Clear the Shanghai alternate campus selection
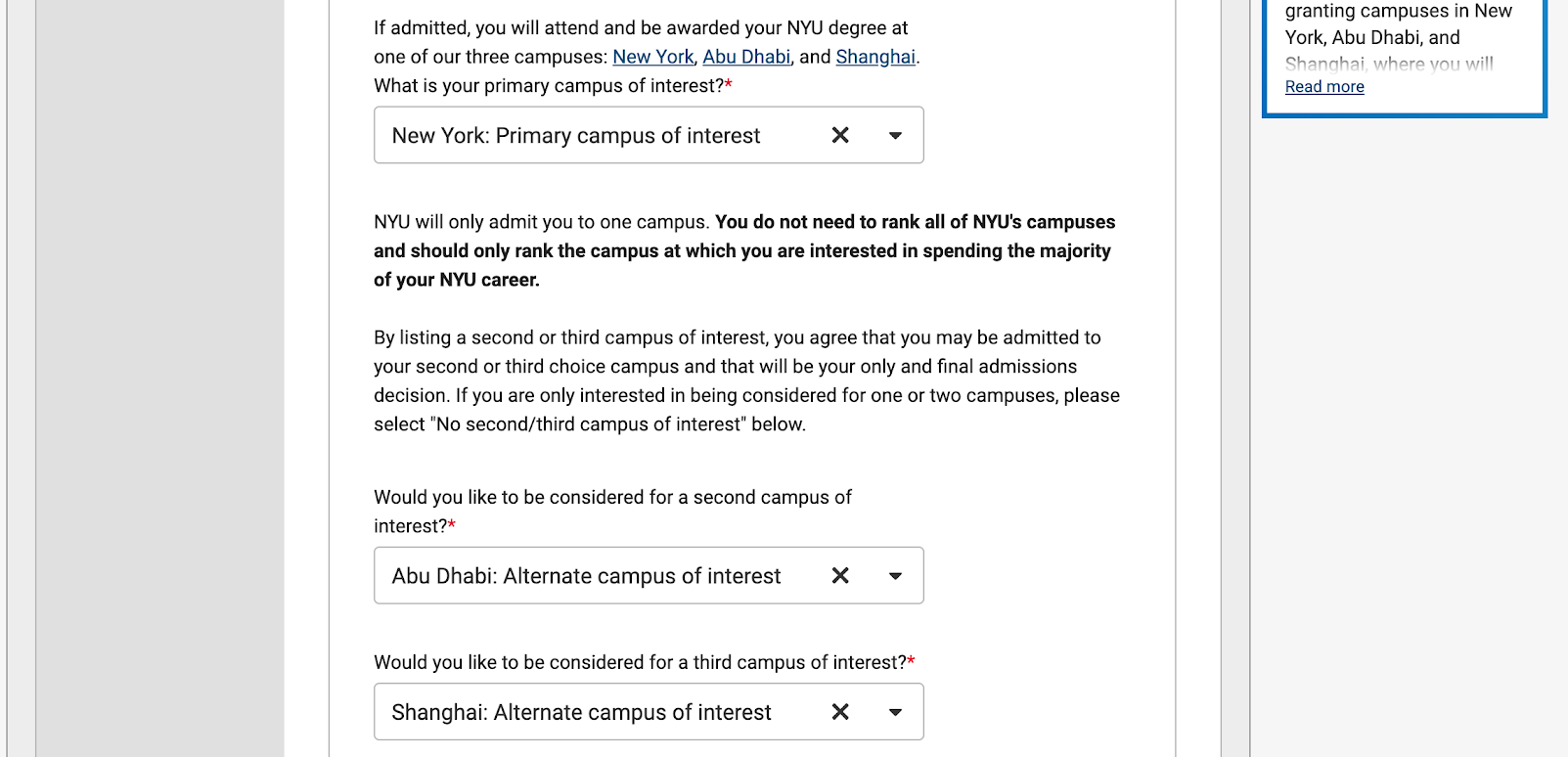Viewport: 1568px width, 757px height. click(840, 712)
